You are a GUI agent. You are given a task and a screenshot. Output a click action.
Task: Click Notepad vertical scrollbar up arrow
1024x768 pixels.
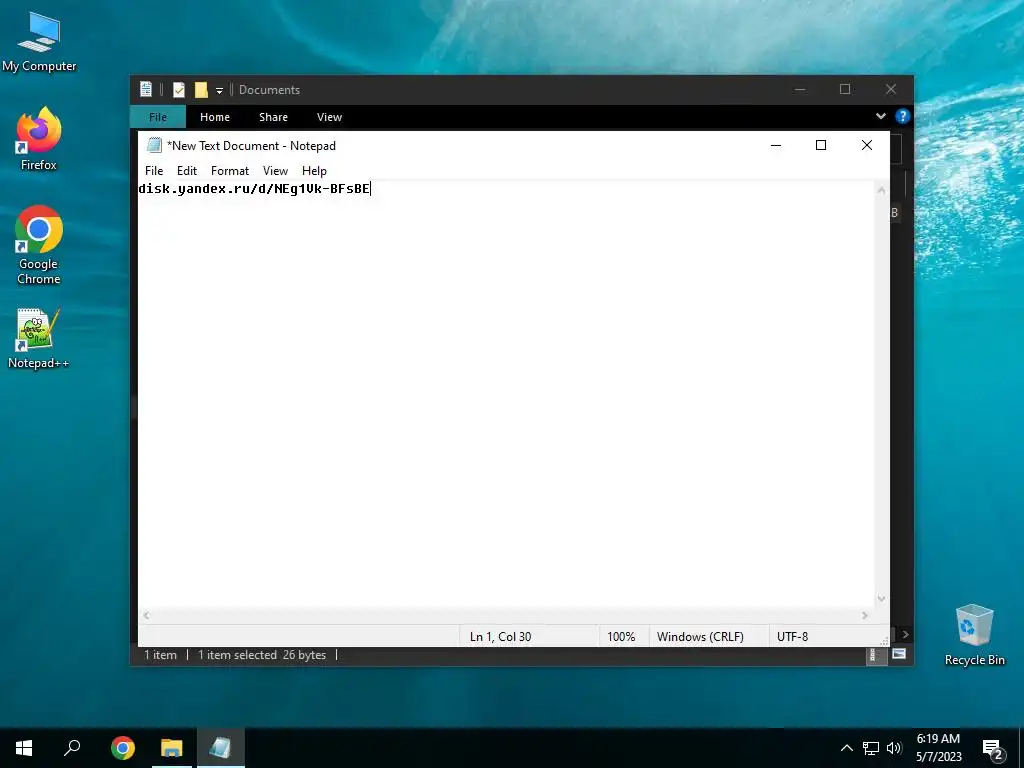881,190
